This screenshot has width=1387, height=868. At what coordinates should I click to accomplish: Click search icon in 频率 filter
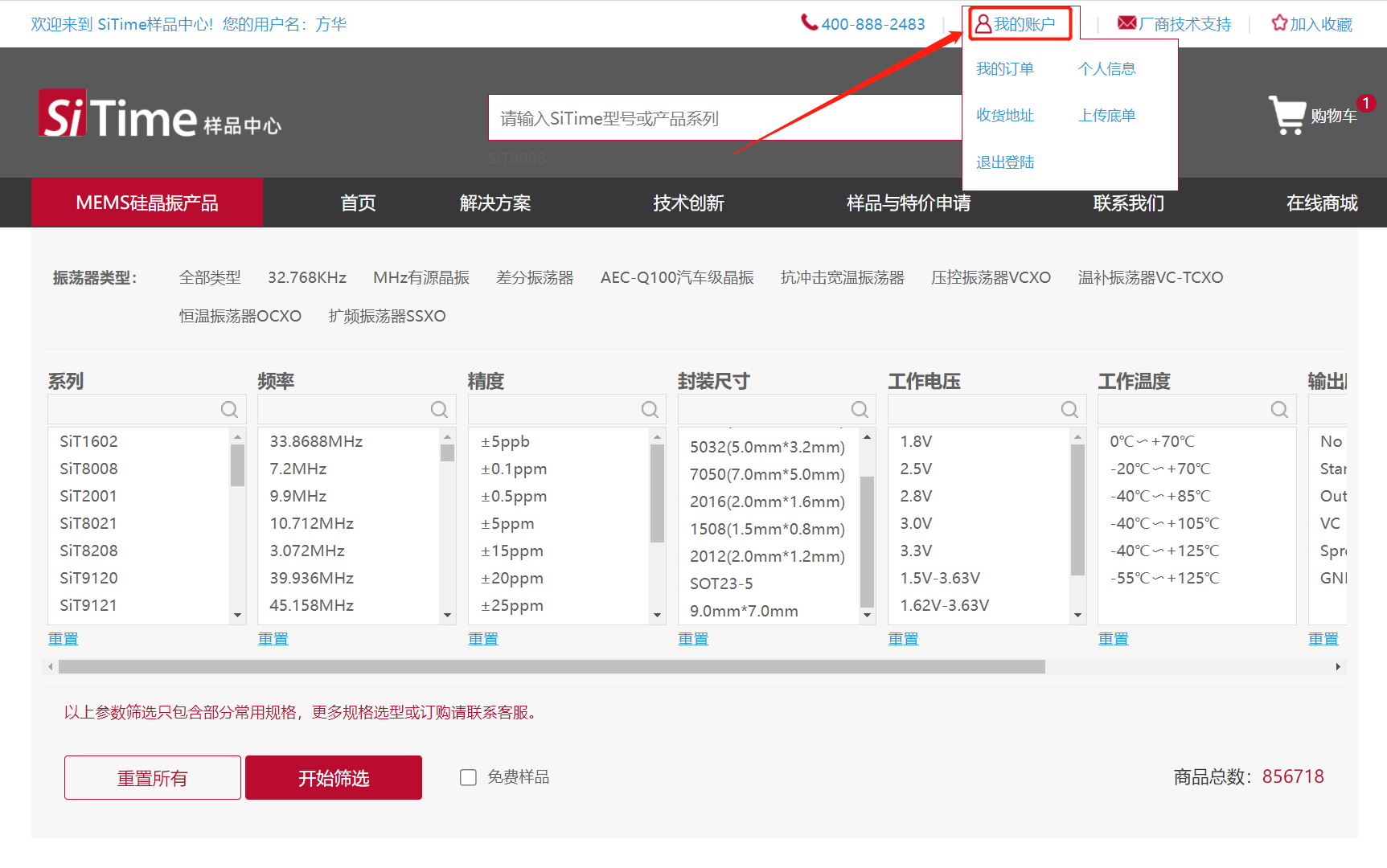439,410
